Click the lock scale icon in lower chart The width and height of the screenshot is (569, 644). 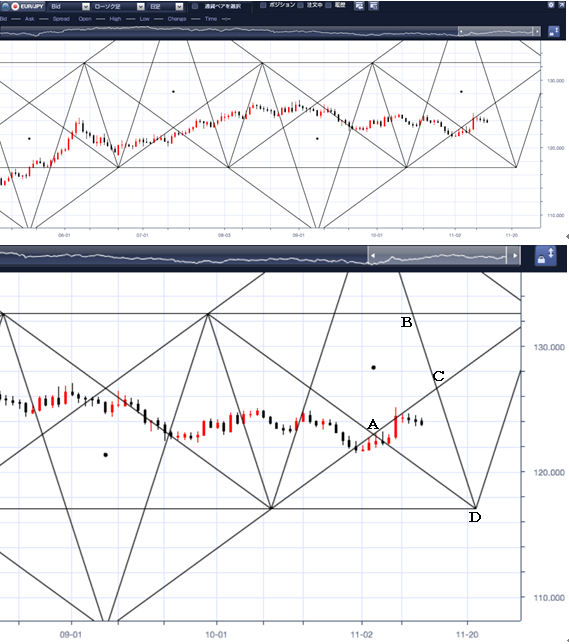(546, 256)
